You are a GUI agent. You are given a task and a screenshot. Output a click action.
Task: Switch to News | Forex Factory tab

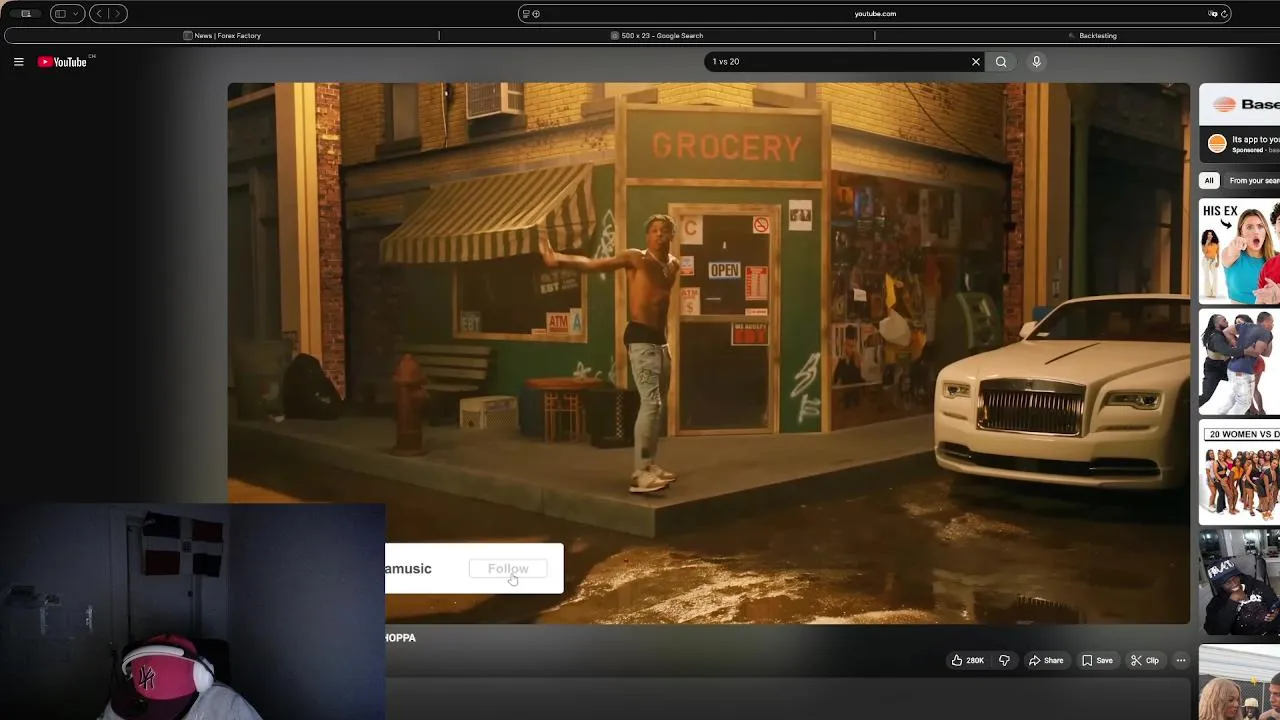[222, 36]
